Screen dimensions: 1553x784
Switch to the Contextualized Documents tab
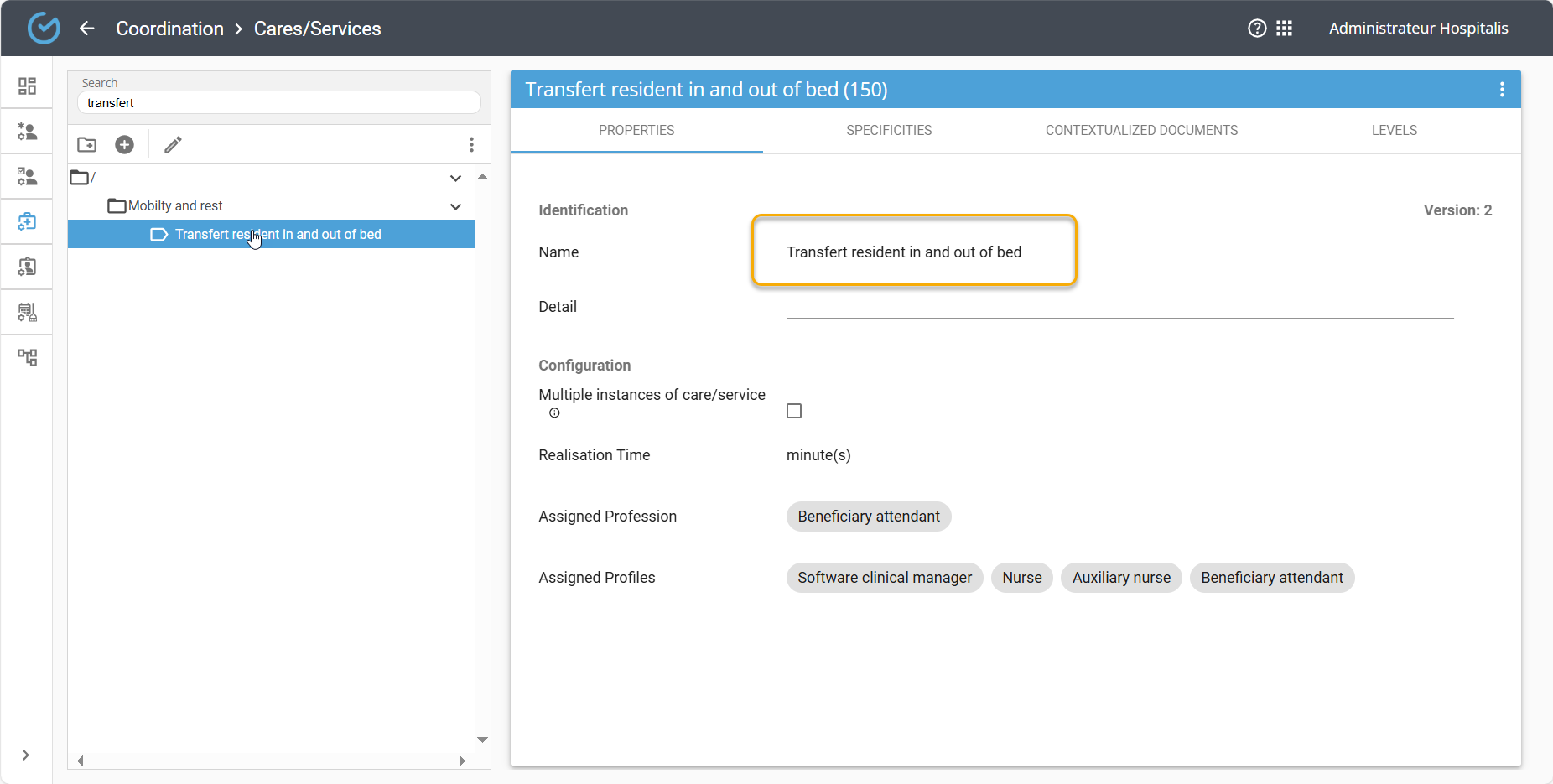pyautogui.click(x=1141, y=131)
